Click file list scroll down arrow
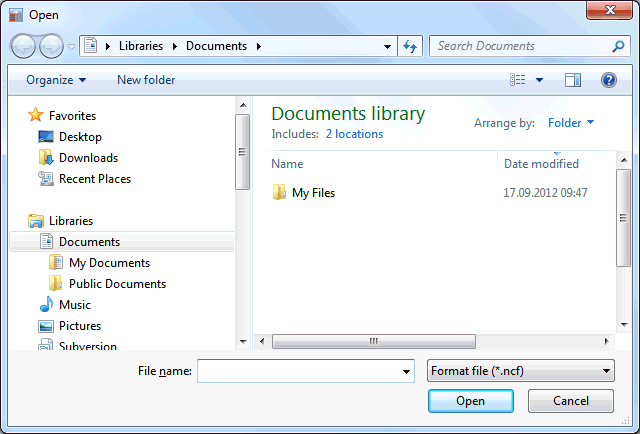Image resolution: width=640 pixels, height=434 pixels. pos(624,325)
